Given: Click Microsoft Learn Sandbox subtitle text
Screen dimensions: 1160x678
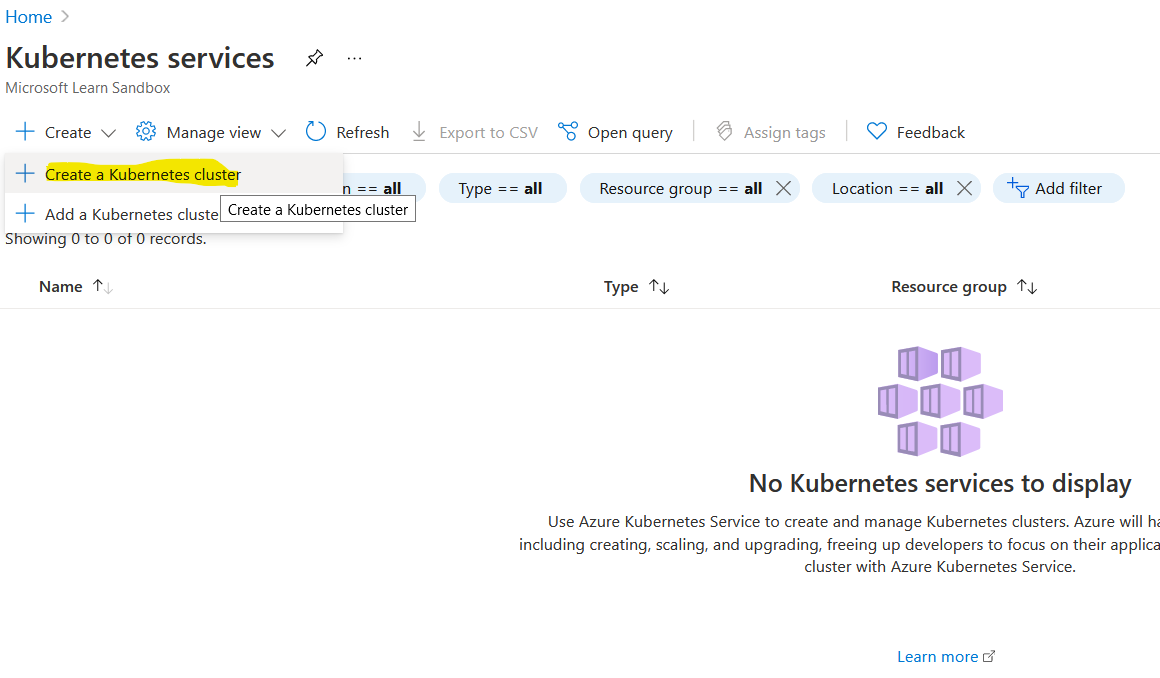Looking at the screenshot, I should (x=87, y=87).
